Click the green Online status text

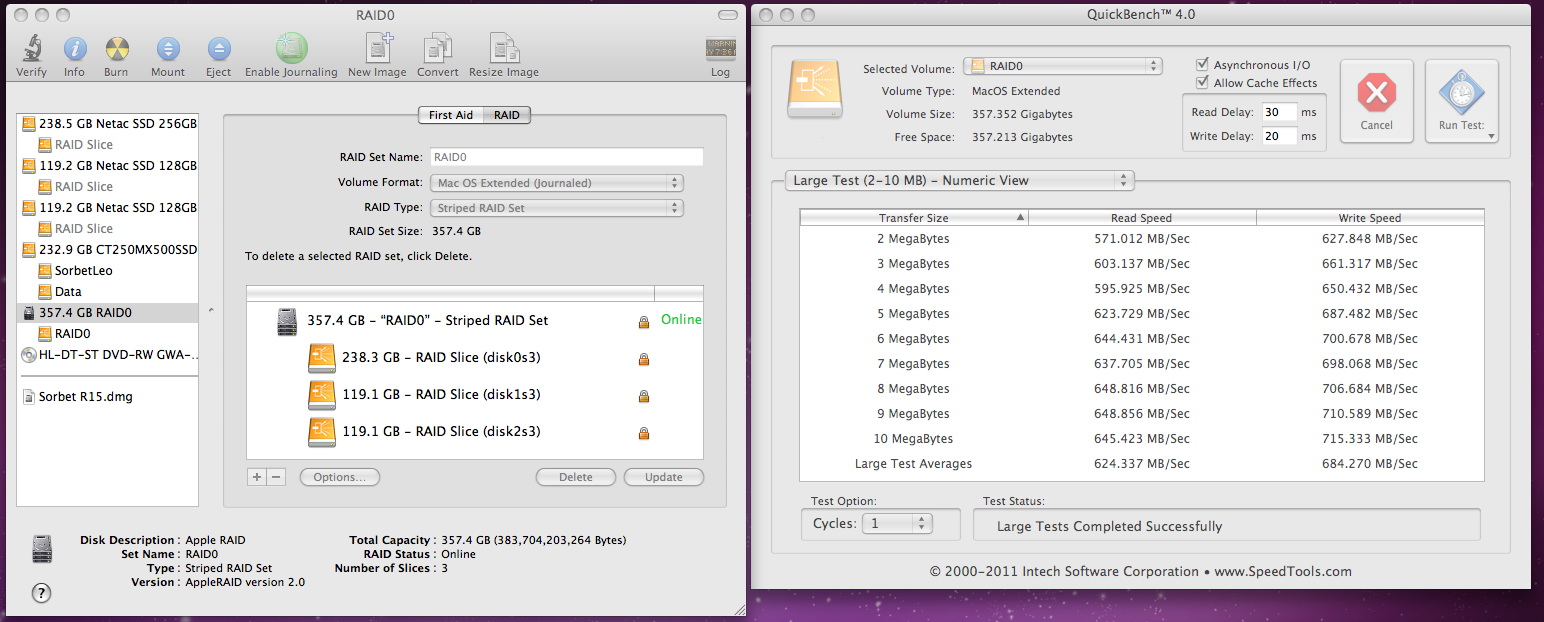pos(681,320)
